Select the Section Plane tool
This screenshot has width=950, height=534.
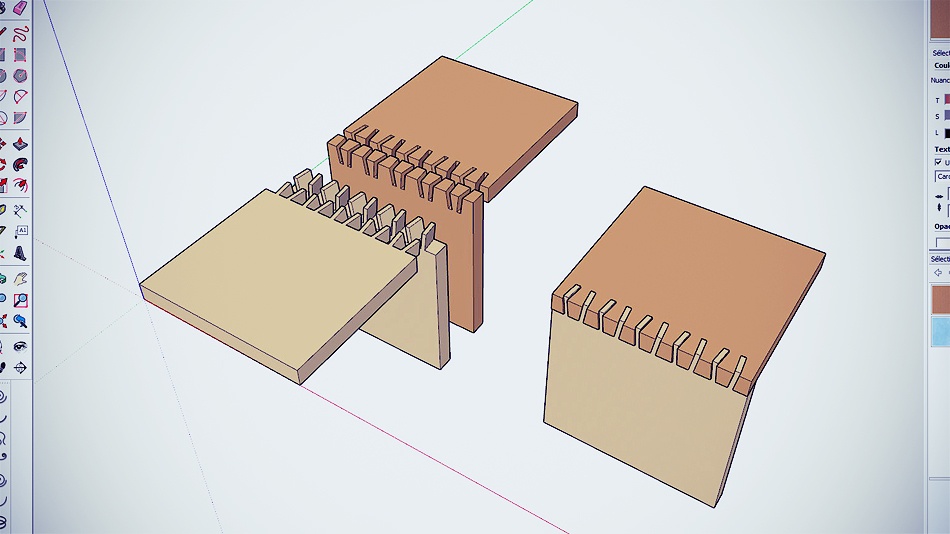[x=21, y=368]
